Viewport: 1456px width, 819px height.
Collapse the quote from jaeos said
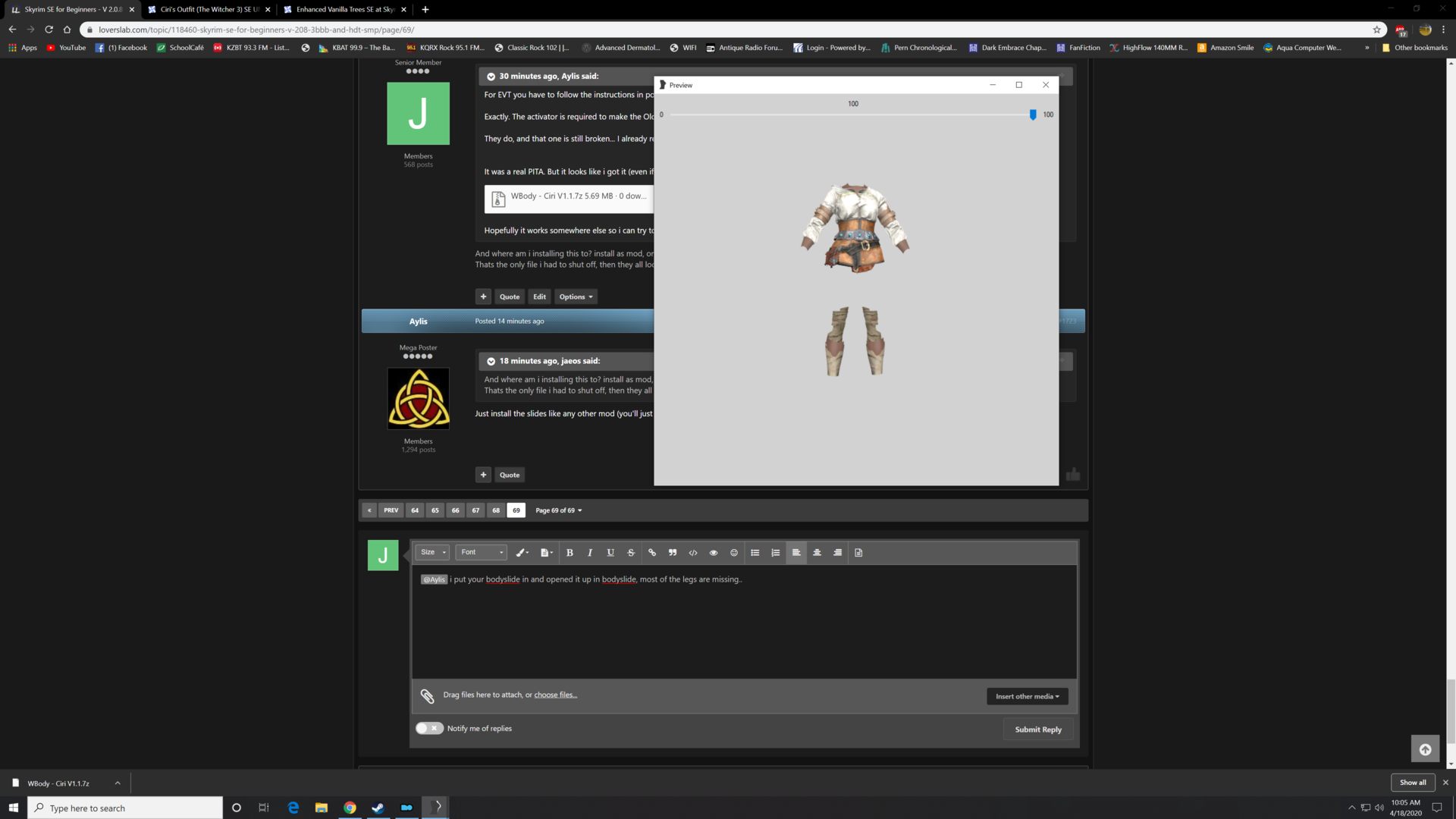pyautogui.click(x=491, y=362)
